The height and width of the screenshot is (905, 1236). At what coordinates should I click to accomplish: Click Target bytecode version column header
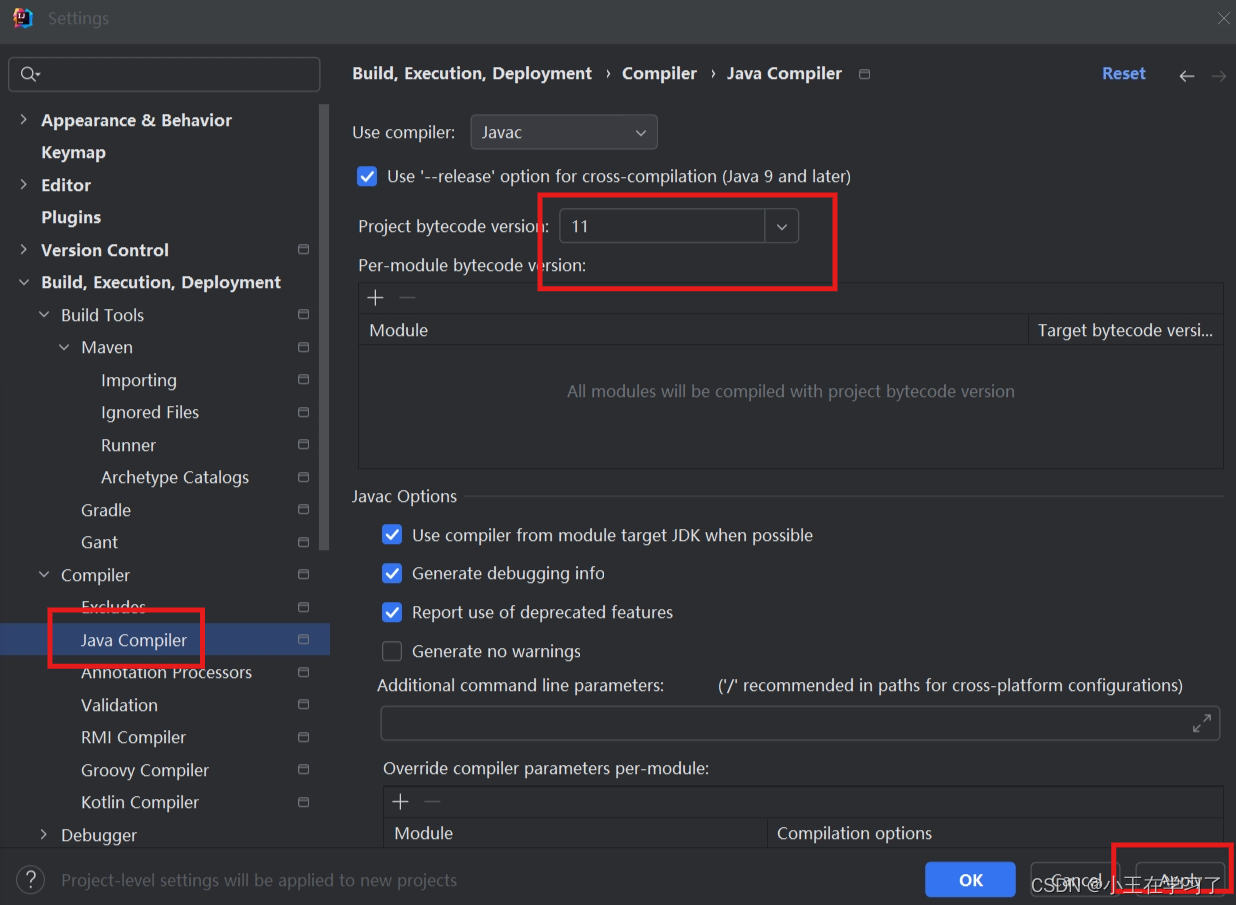pos(1125,330)
